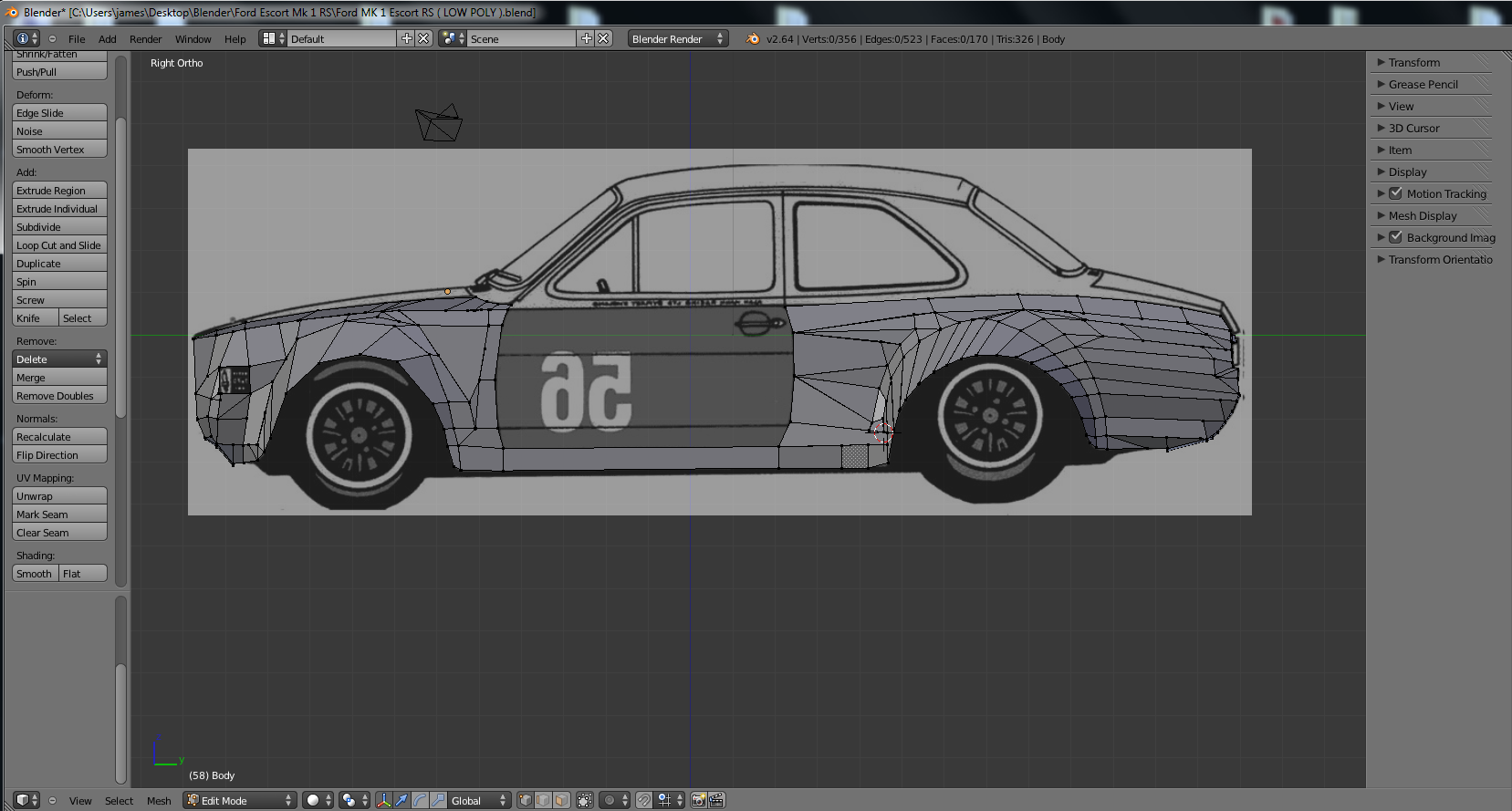Image resolution: width=1512 pixels, height=811 pixels.
Task: Expand the Transform Orientations panel
Action: pyautogui.click(x=1433, y=259)
